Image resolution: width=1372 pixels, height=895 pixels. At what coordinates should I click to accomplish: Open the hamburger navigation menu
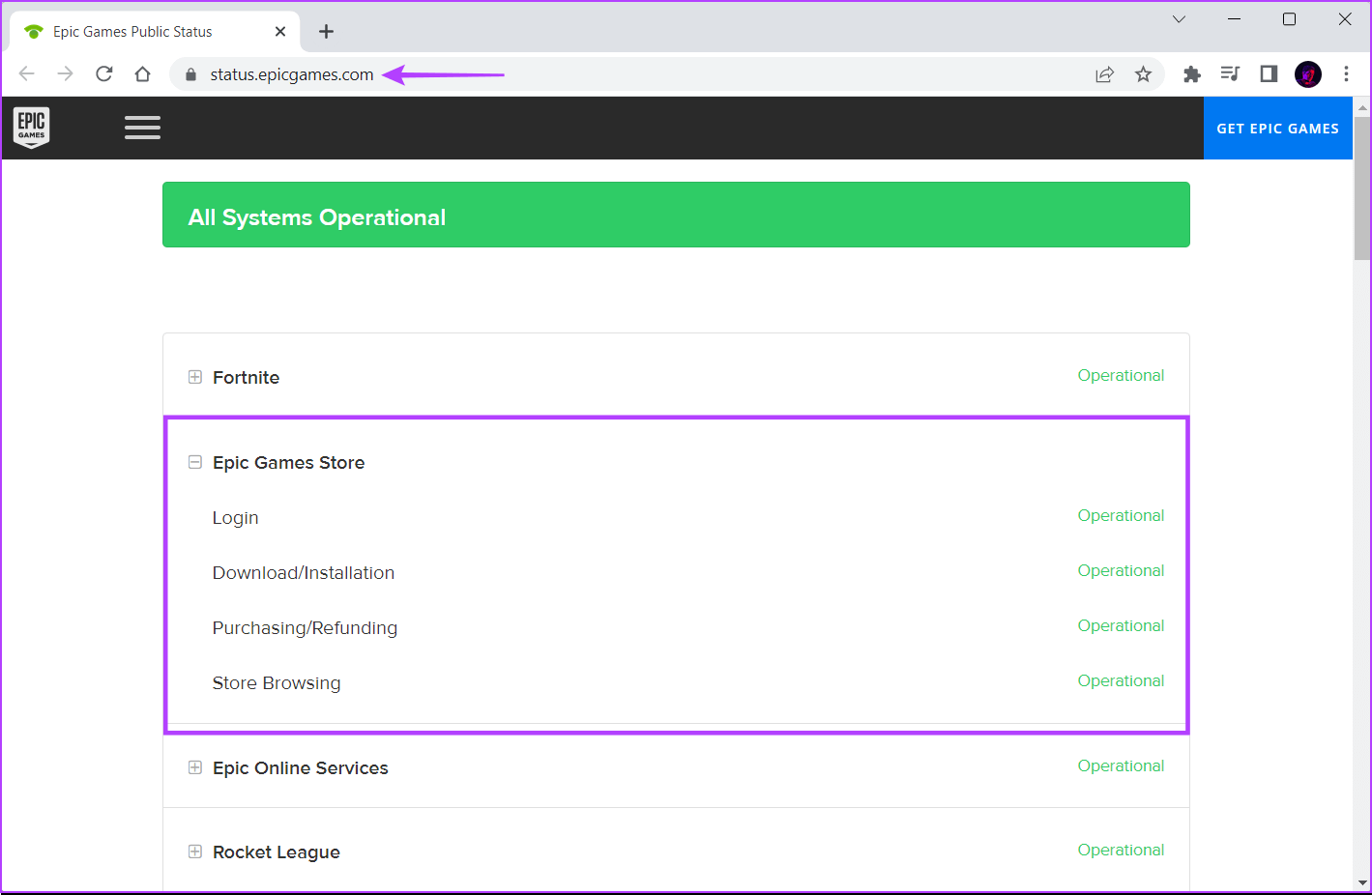pyautogui.click(x=142, y=128)
